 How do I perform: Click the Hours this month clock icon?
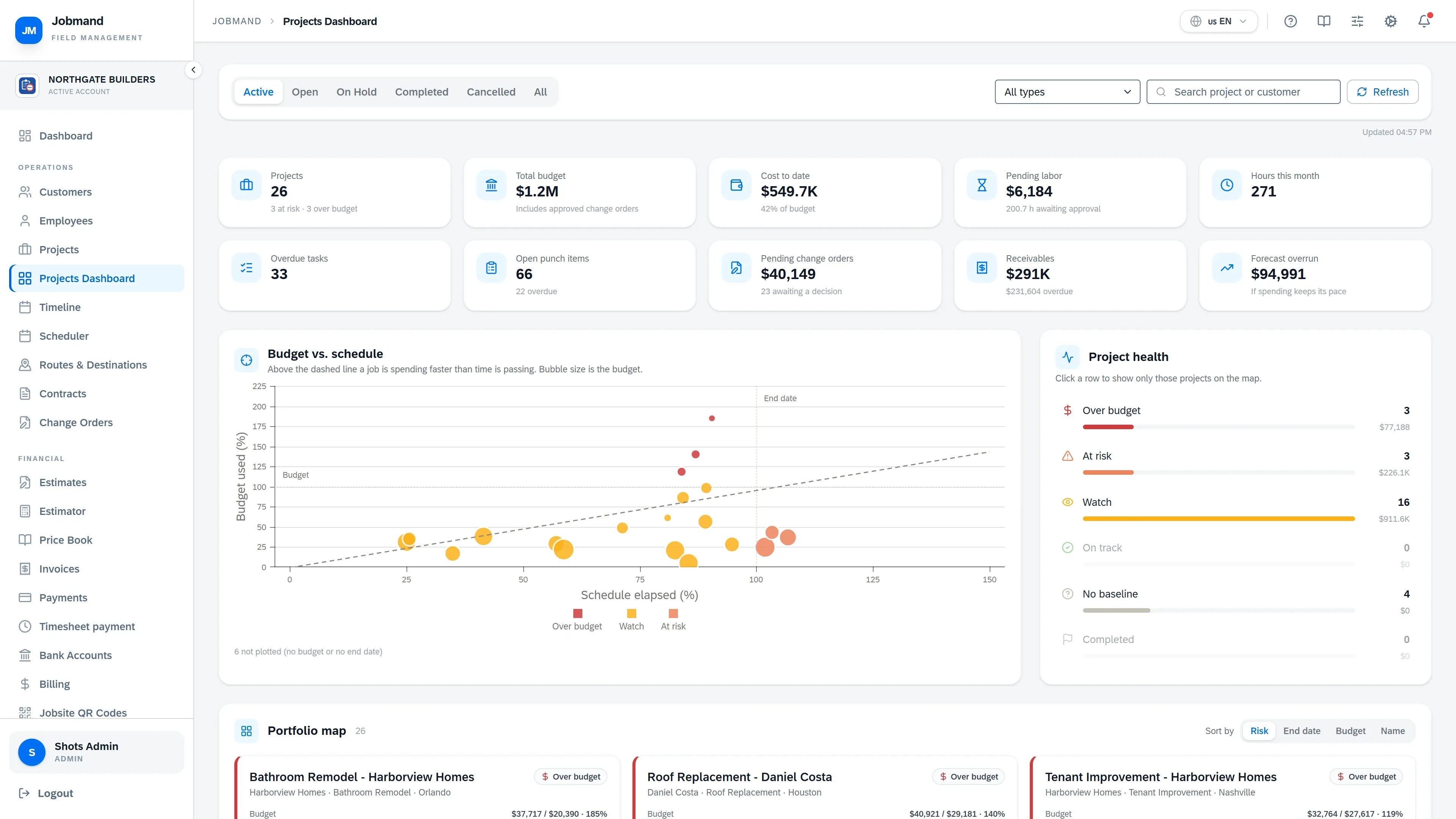[x=1227, y=185]
